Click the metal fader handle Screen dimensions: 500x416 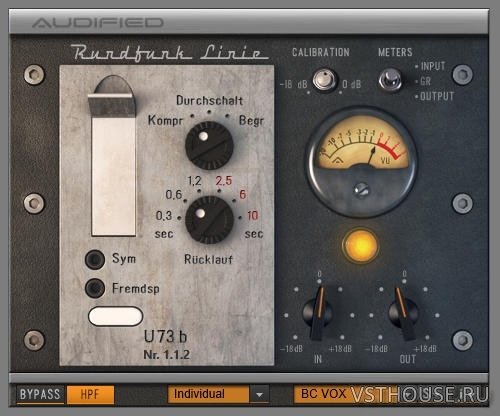(112, 105)
